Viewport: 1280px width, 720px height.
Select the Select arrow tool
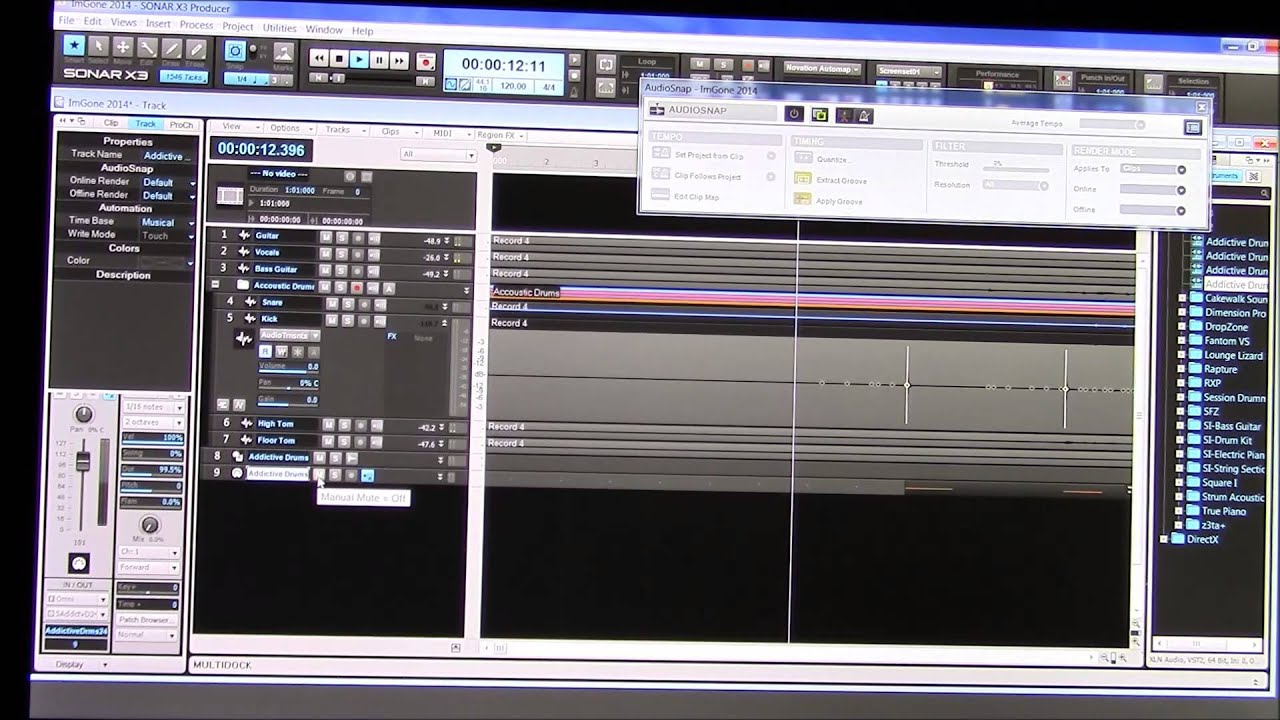tap(98, 46)
